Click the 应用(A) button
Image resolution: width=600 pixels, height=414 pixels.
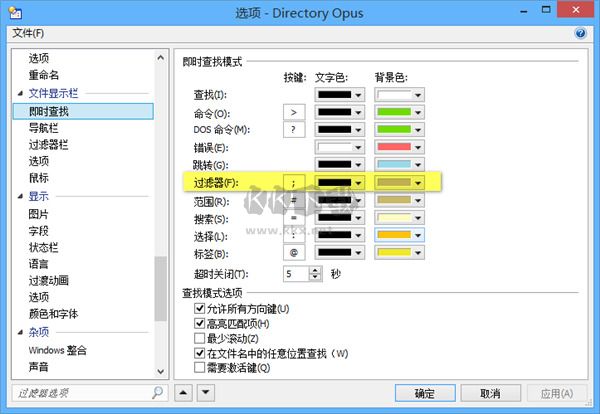click(x=557, y=393)
